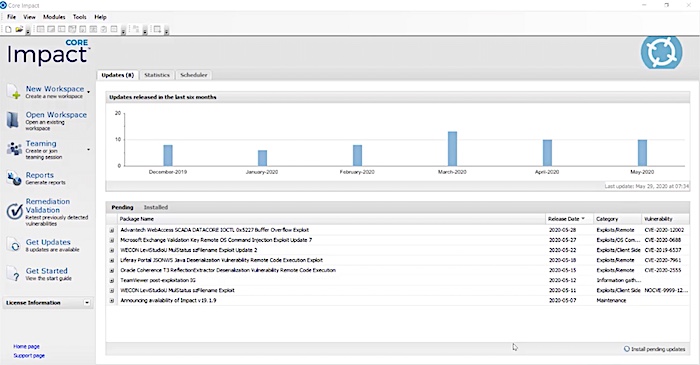Open the View menu
700x365 pixels.
tap(29, 17)
